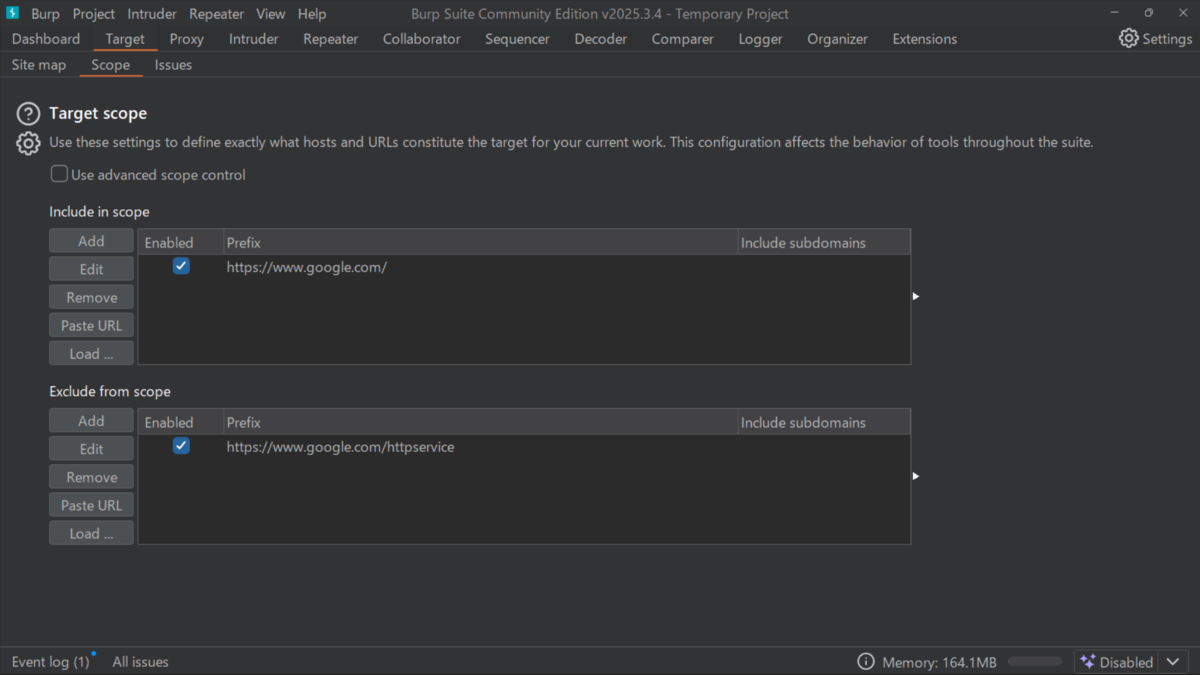
Task: Open the View menu
Action: coord(270,14)
